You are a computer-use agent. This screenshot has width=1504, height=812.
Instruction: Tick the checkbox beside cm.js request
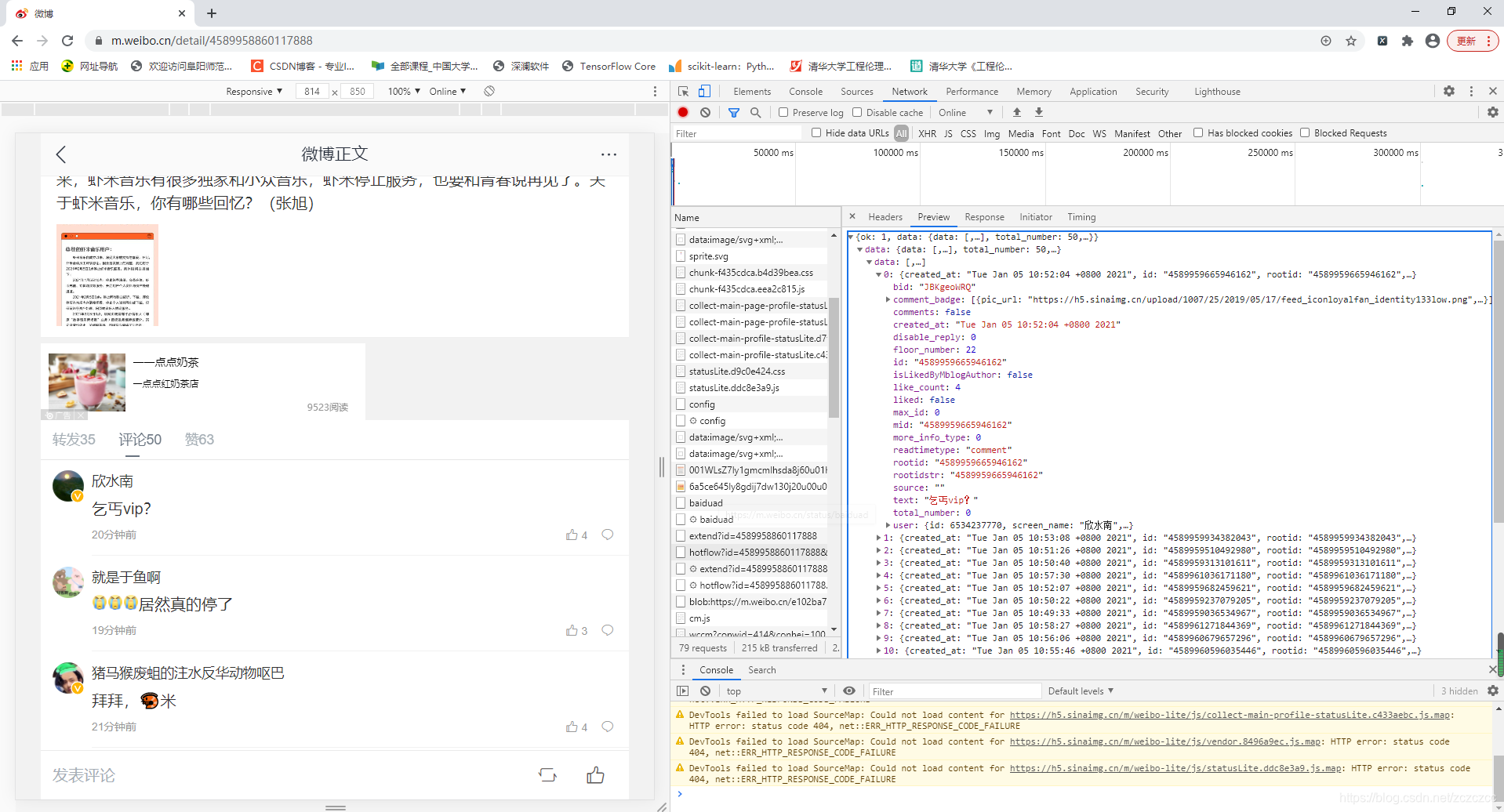[x=681, y=618]
